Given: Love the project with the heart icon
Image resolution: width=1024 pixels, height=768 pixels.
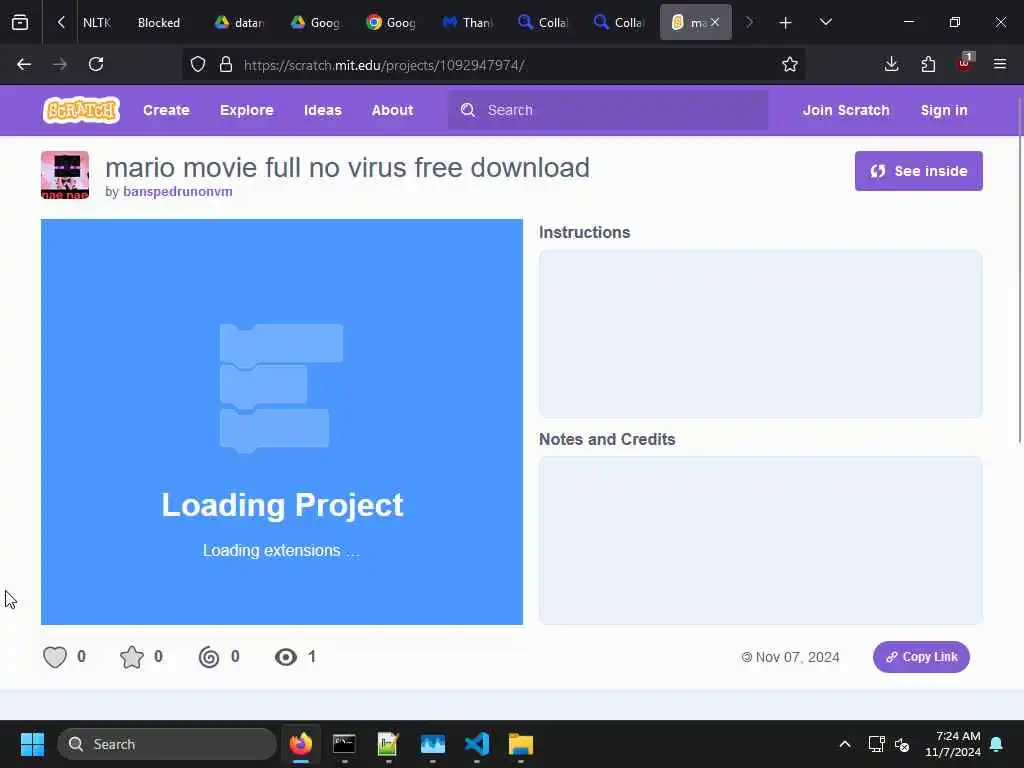Looking at the screenshot, I should point(55,656).
